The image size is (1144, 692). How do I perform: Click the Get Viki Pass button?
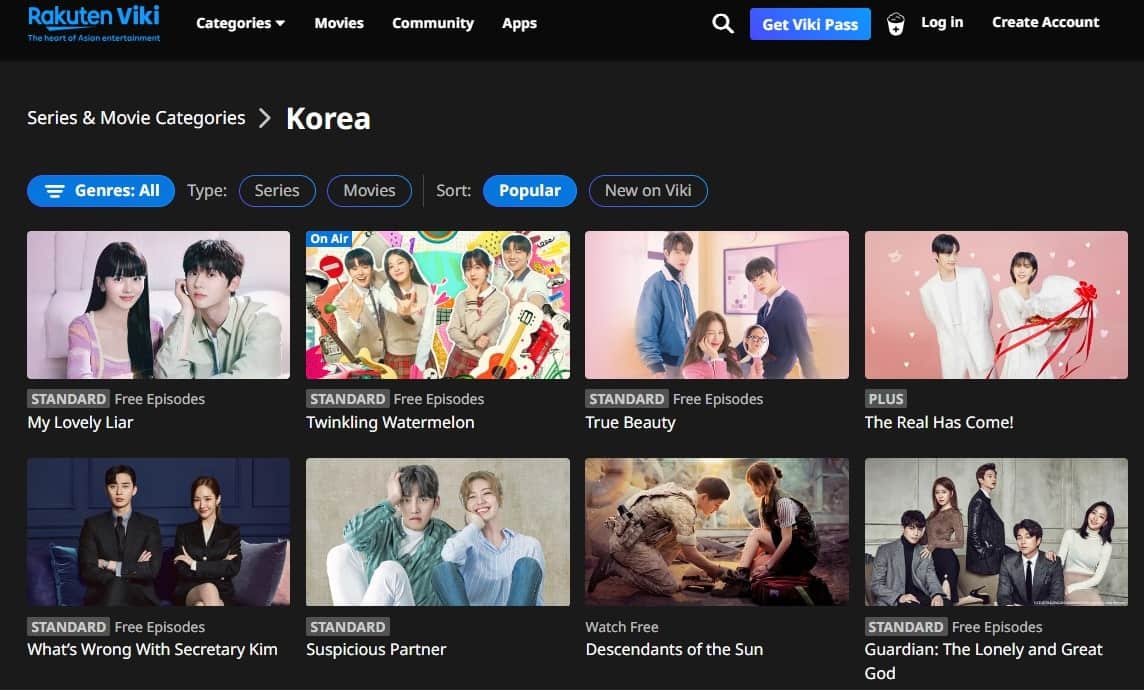[x=810, y=24]
